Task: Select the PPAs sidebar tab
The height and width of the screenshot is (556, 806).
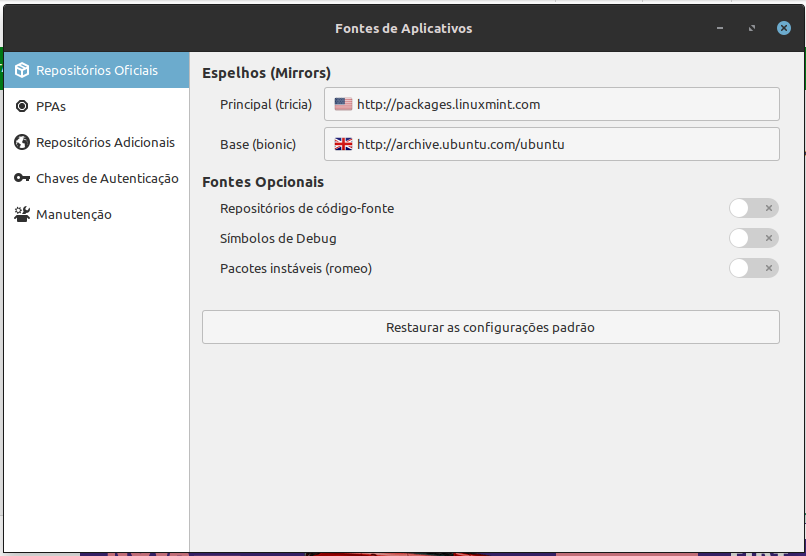Action: click(97, 106)
